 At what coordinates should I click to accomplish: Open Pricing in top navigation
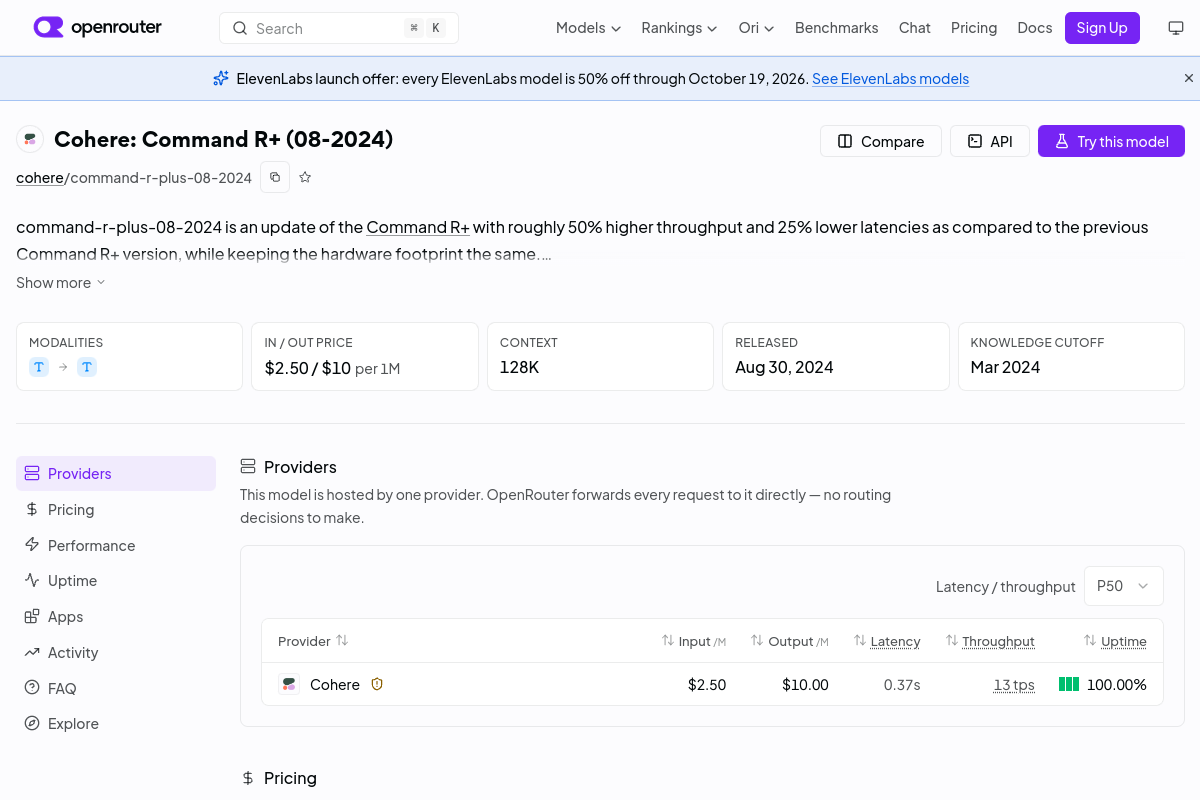coord(974,28)
